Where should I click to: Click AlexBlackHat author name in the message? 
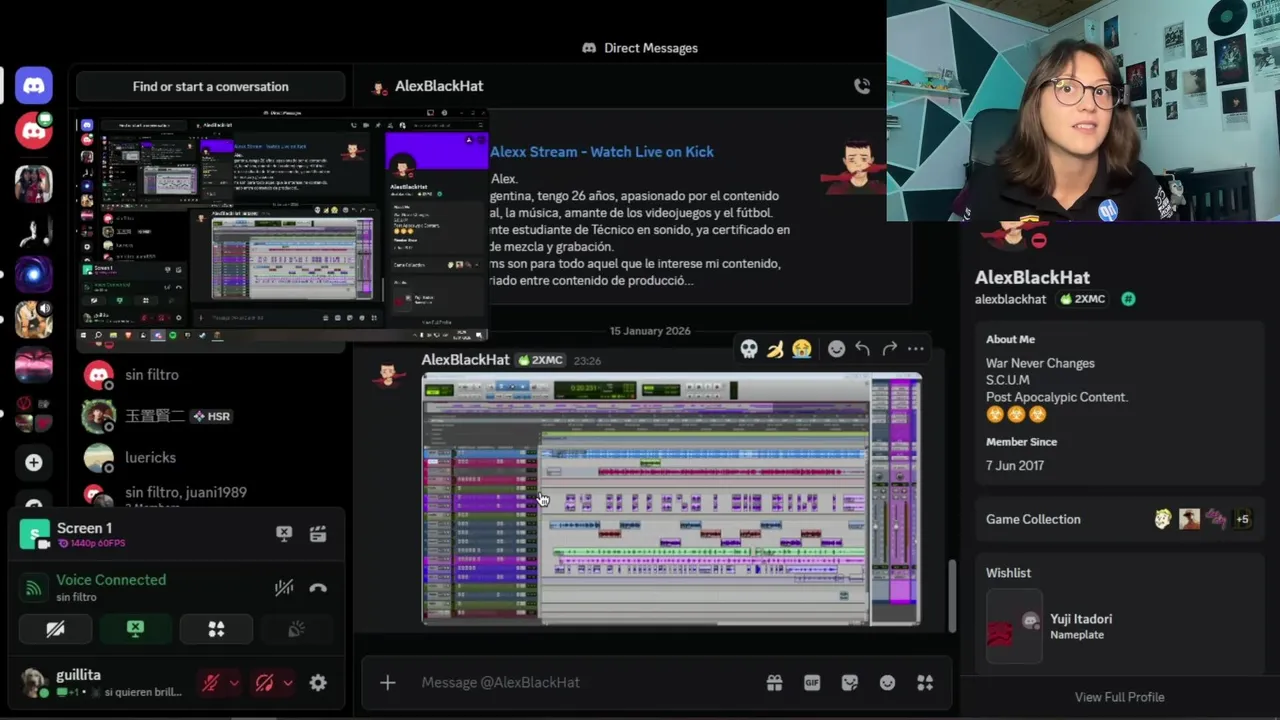click(465, 359)
